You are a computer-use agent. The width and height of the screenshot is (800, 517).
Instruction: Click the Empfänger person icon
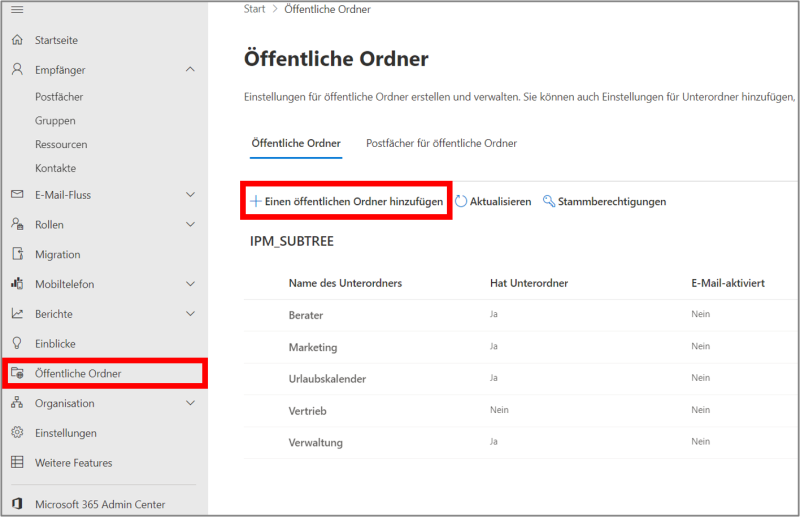17,69
